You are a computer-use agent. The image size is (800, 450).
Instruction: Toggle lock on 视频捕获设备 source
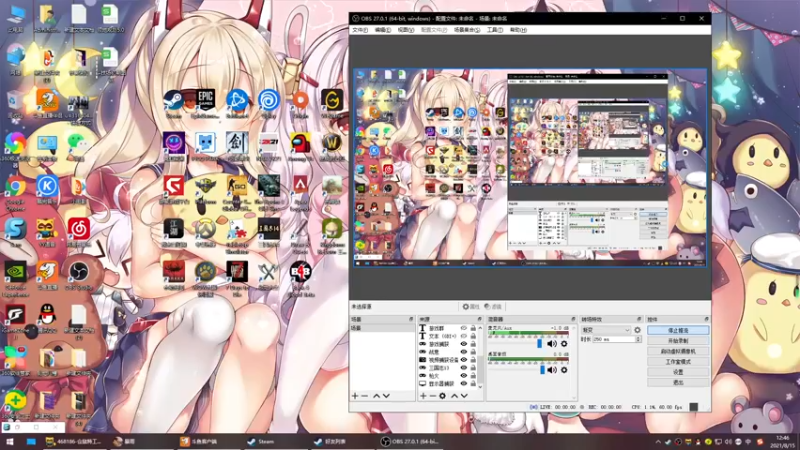pyautogui.click(x=473, y=360)
